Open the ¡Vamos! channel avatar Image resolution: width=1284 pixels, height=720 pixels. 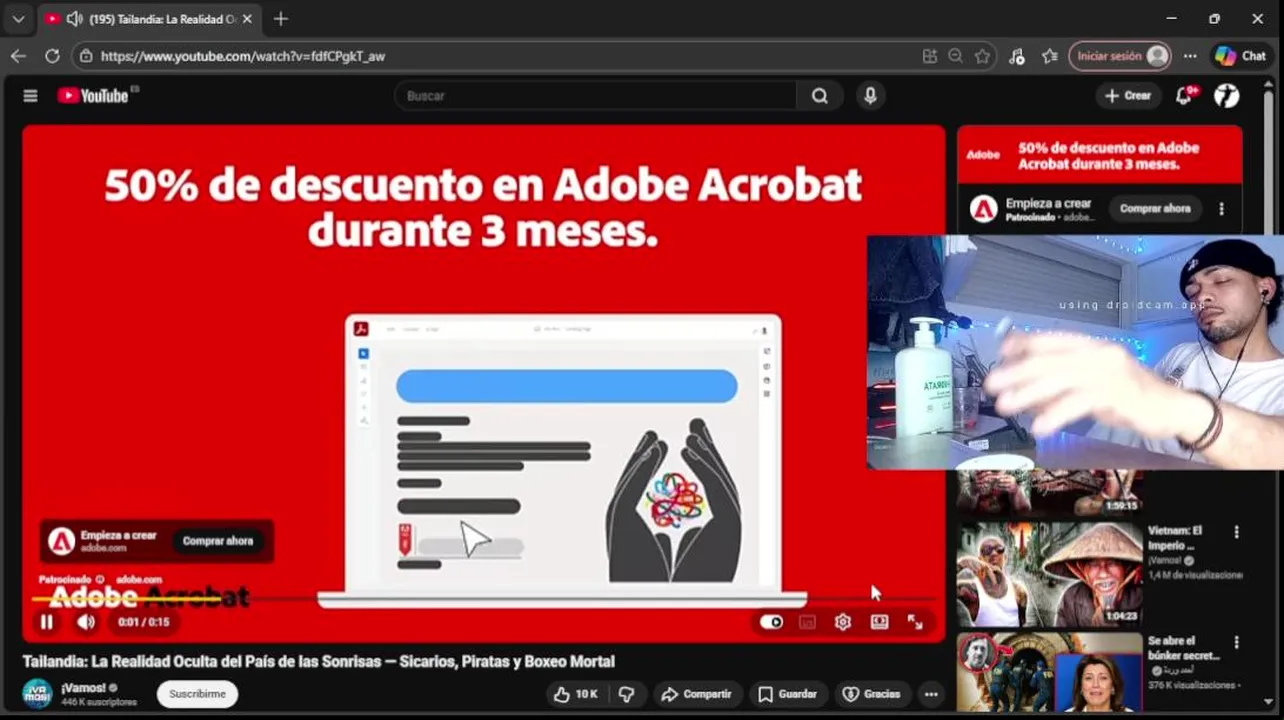(x=37, y=694)
